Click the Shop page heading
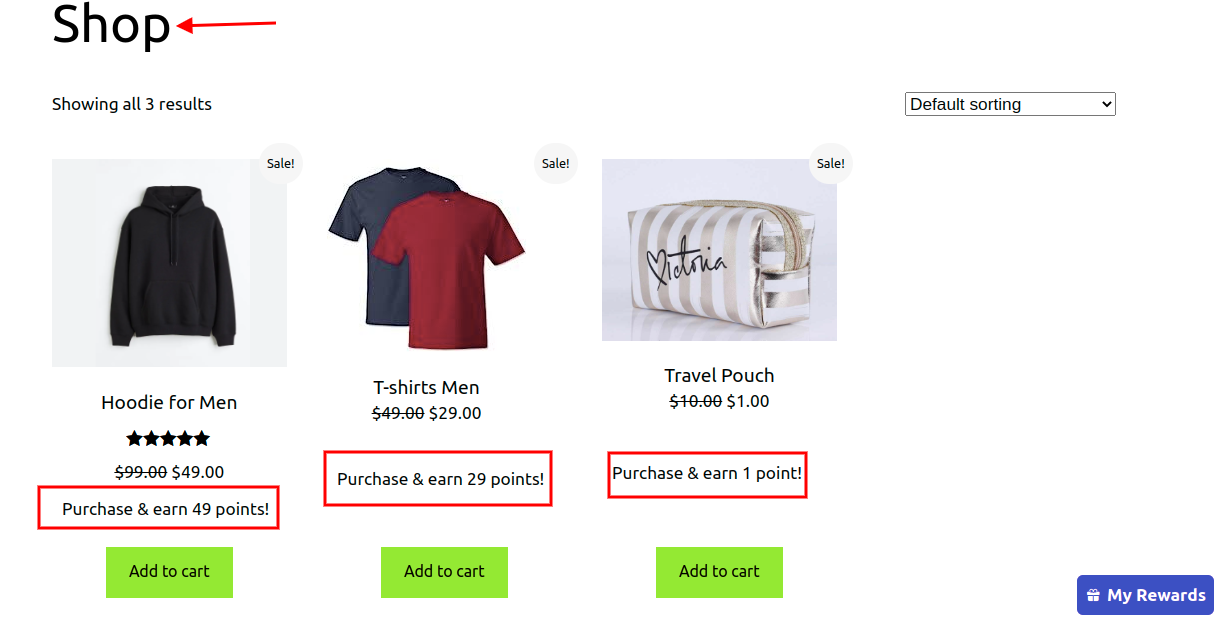Viewport: 1223px width, 623px height. 110,25
